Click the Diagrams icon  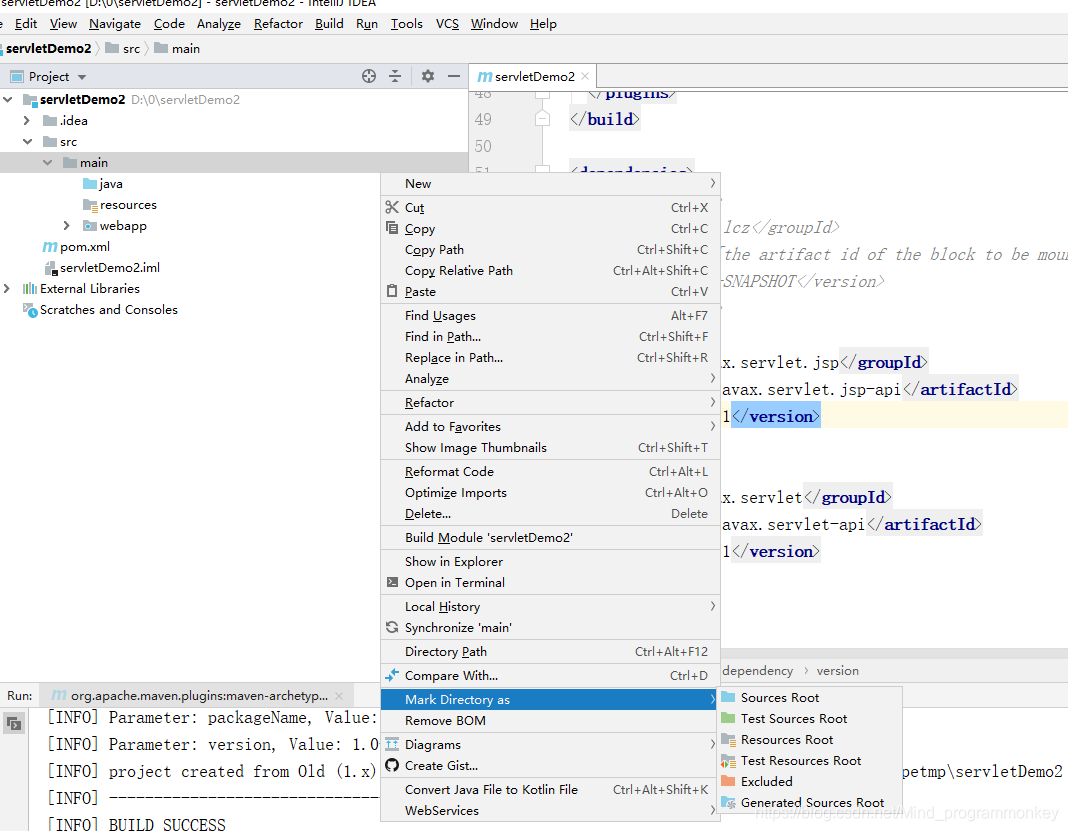point(392,744)
